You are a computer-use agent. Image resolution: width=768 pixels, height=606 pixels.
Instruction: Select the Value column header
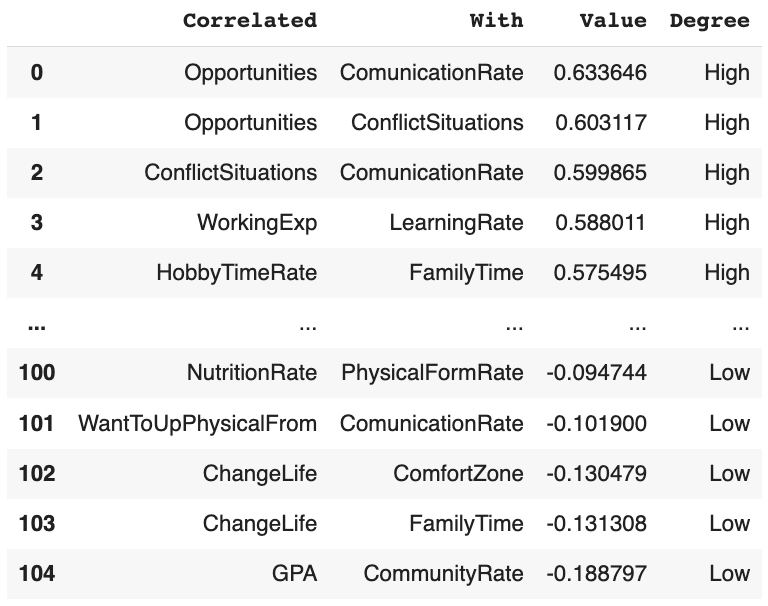pos(613,21)
